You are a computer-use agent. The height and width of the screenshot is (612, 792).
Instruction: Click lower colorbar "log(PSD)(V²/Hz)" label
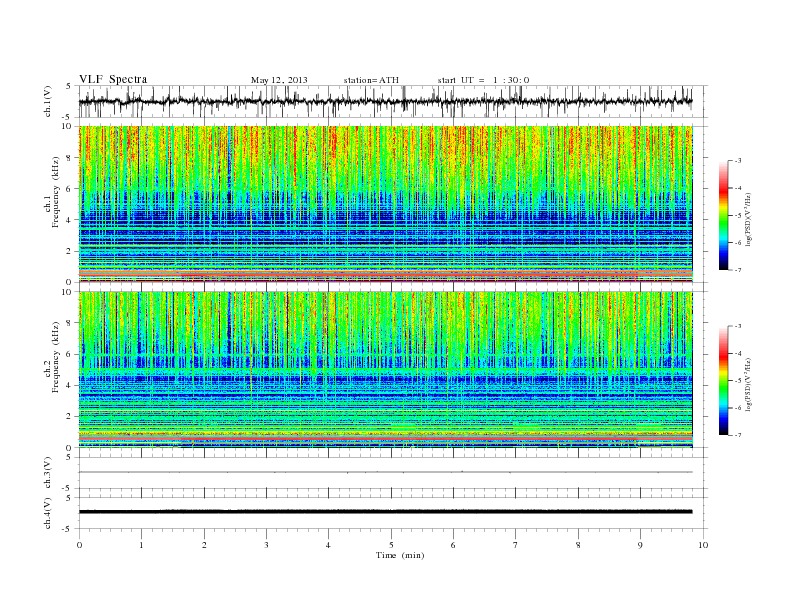click(748, 384)
